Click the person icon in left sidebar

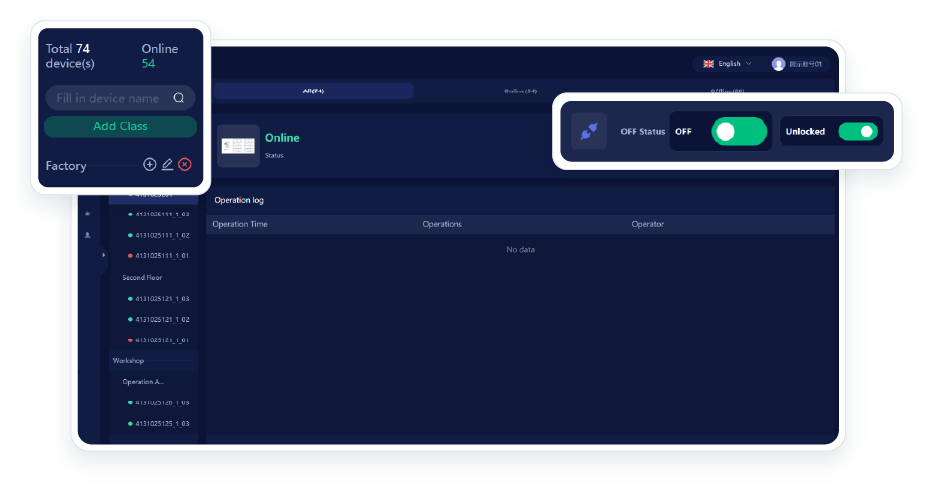tap(87, 235)
